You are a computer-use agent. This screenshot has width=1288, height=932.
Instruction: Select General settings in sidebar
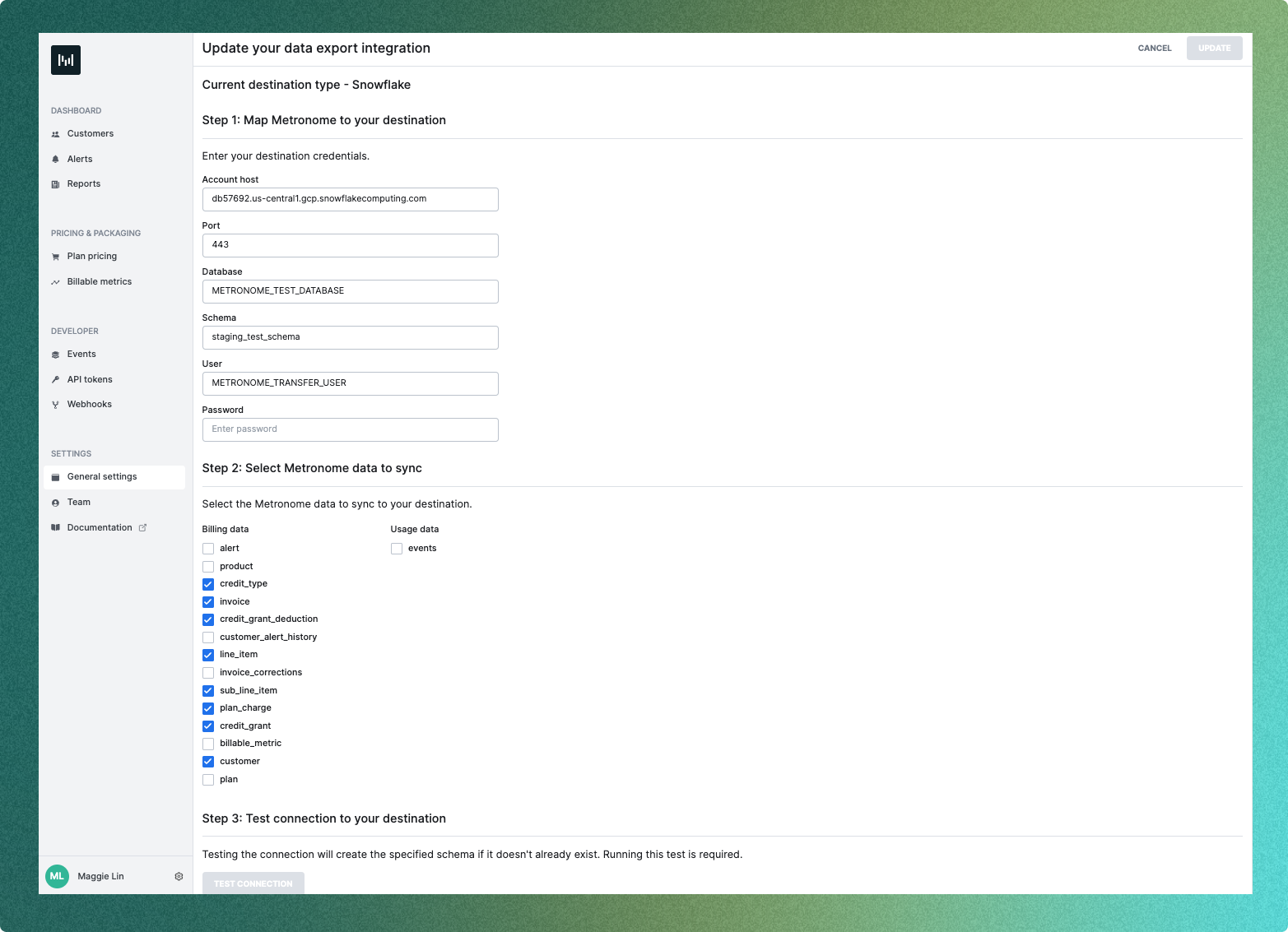pos(114,477)
